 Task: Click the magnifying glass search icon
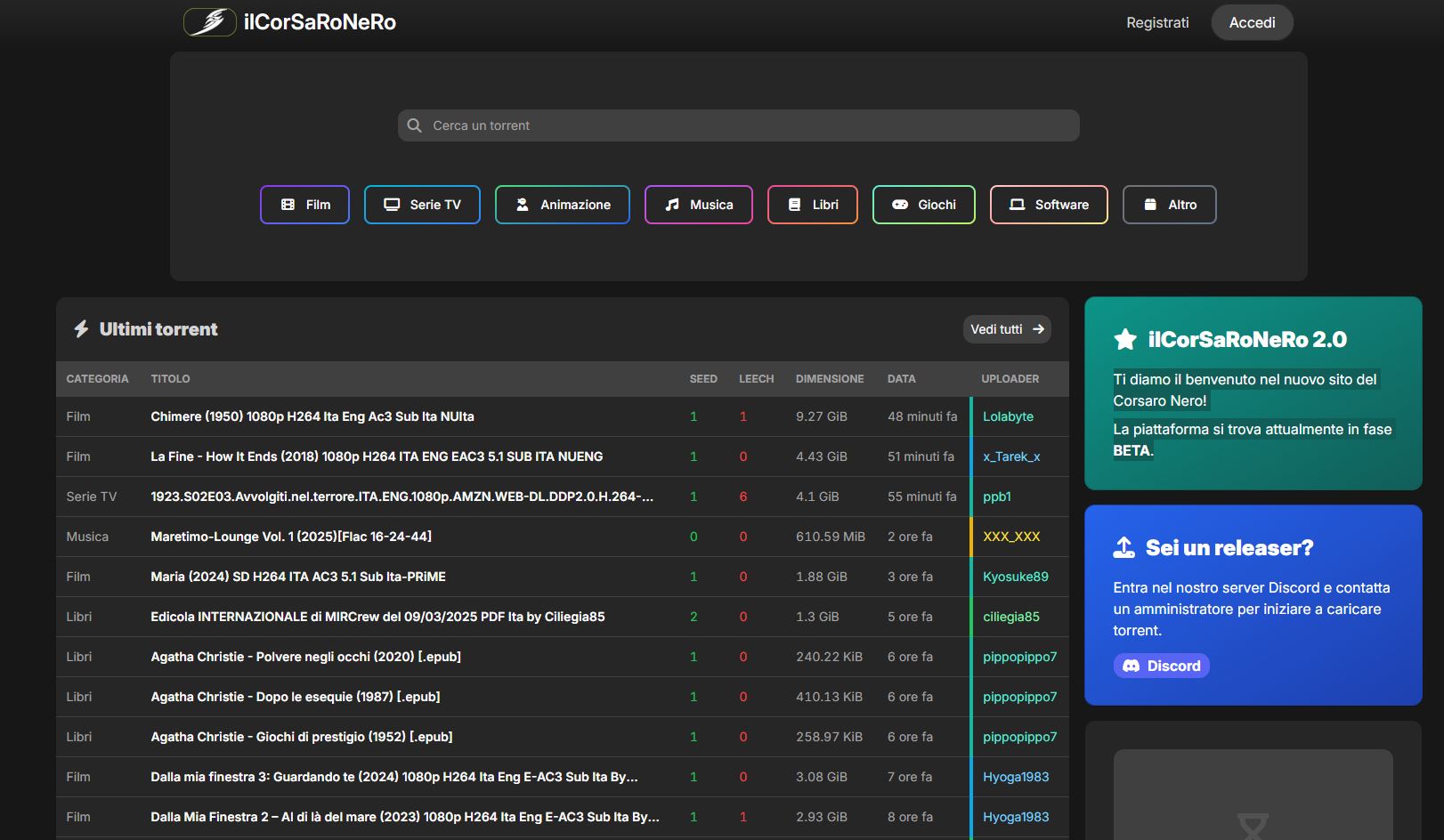tap(414, 125)
